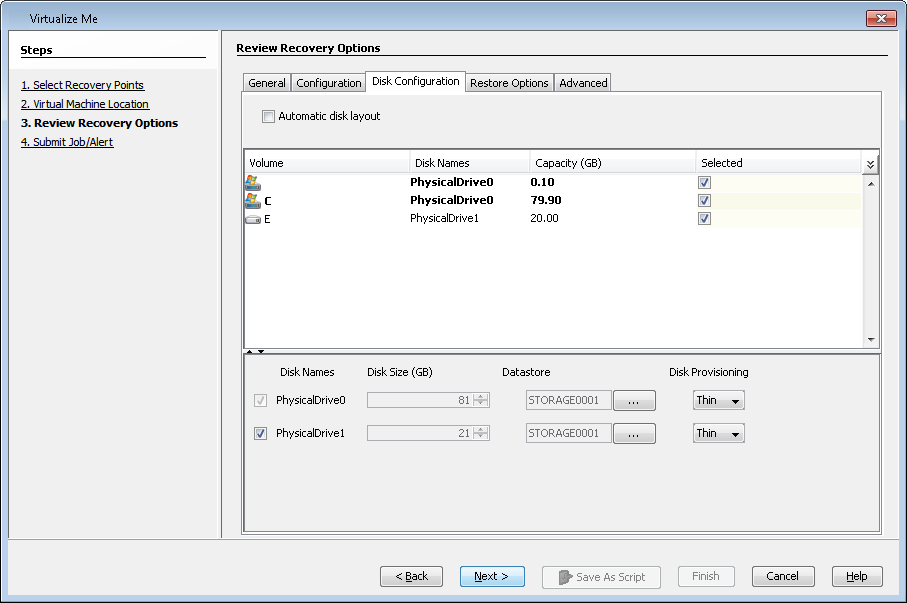This screenshot has height=603, width=907.
Task: Uncheck the Selected box for volume E
Action: (x=704, y=218)
